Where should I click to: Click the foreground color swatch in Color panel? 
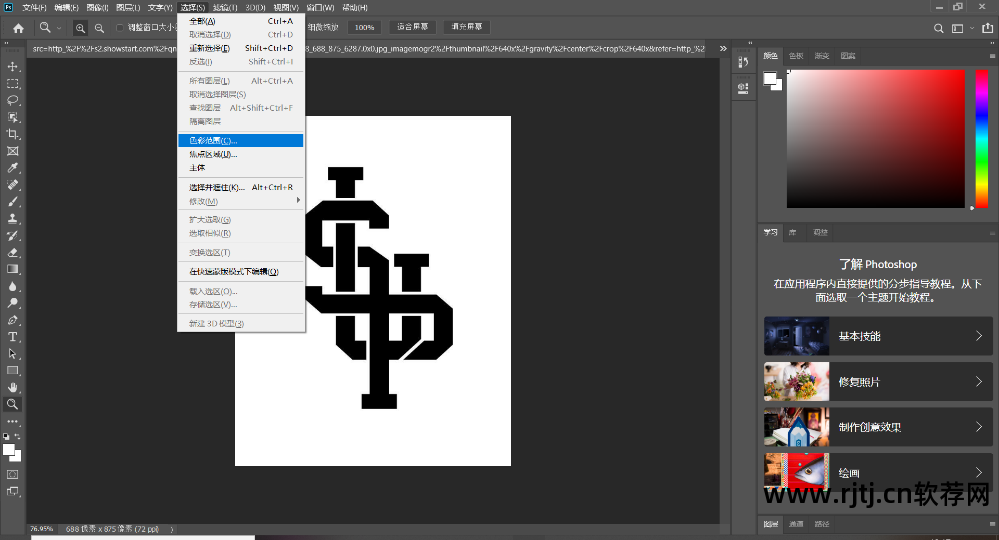click(770, 79)
